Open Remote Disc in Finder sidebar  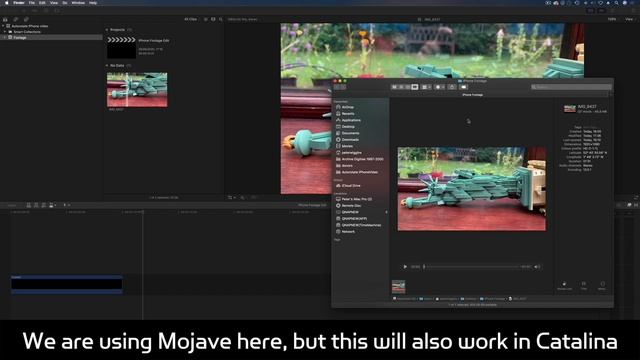point(351,206)
